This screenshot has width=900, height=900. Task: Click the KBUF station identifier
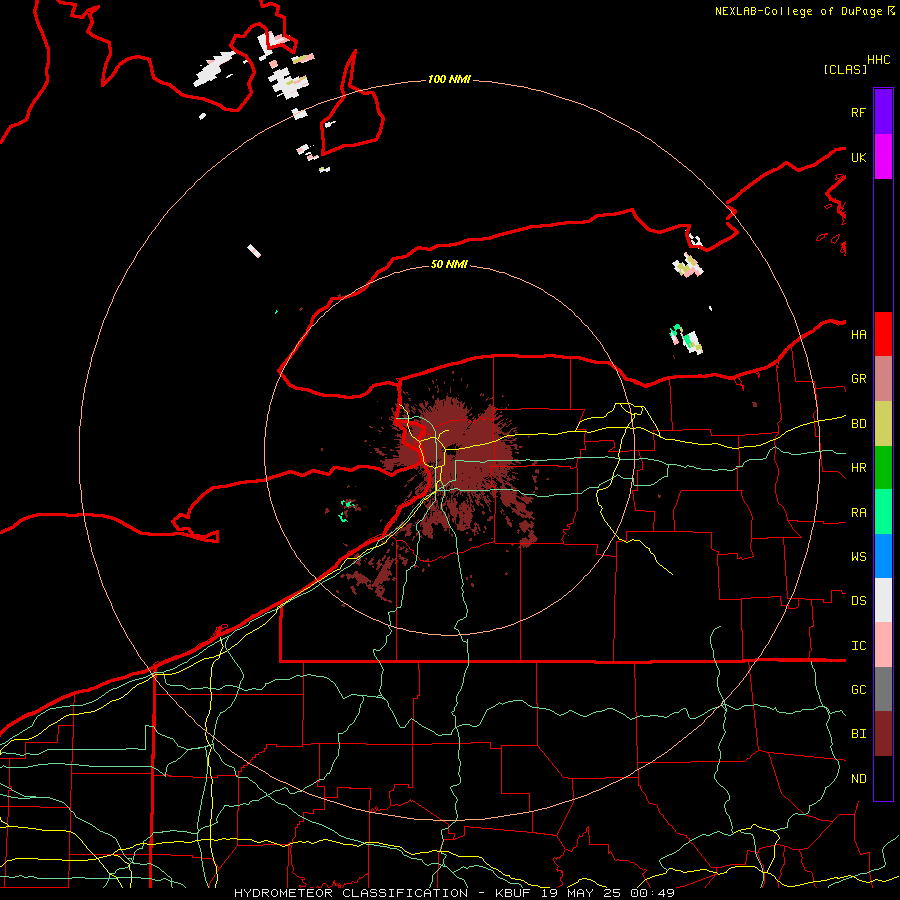514,893
